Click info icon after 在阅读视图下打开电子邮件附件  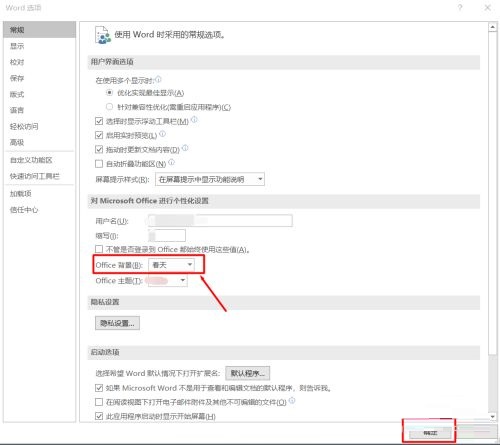tap(292, 401)
